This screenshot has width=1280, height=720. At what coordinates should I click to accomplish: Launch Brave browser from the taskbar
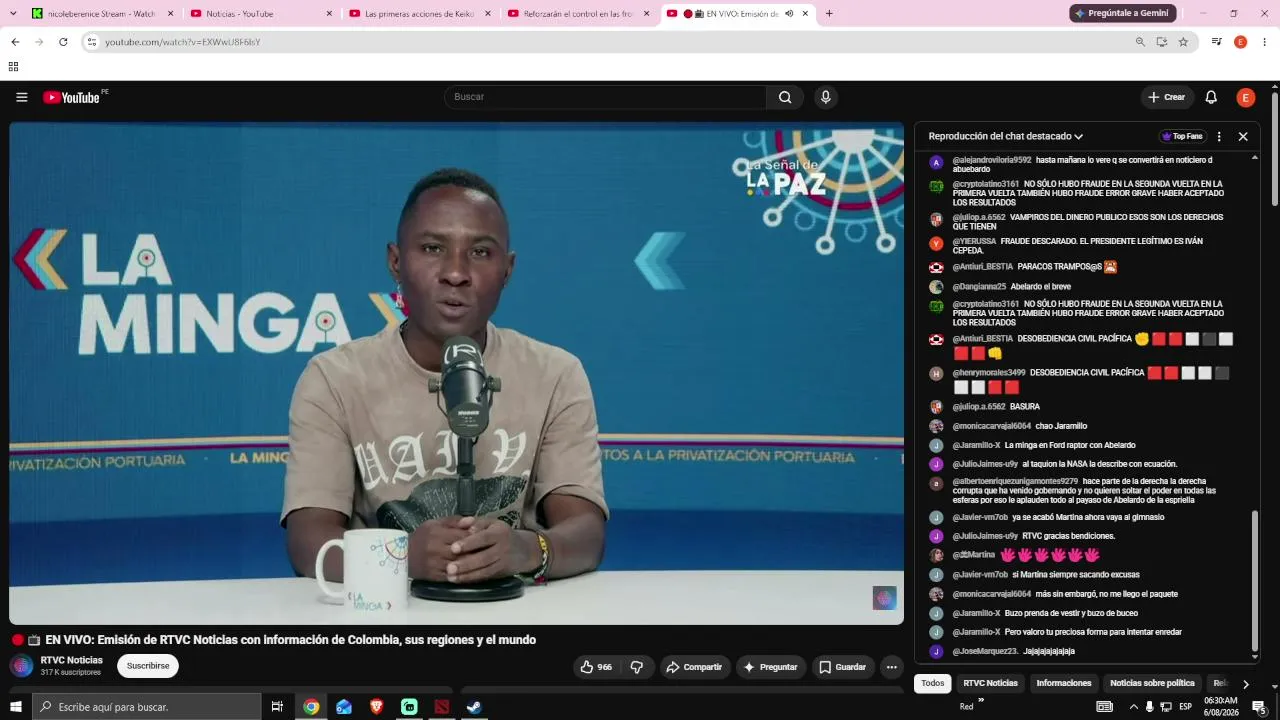(376, 707)
